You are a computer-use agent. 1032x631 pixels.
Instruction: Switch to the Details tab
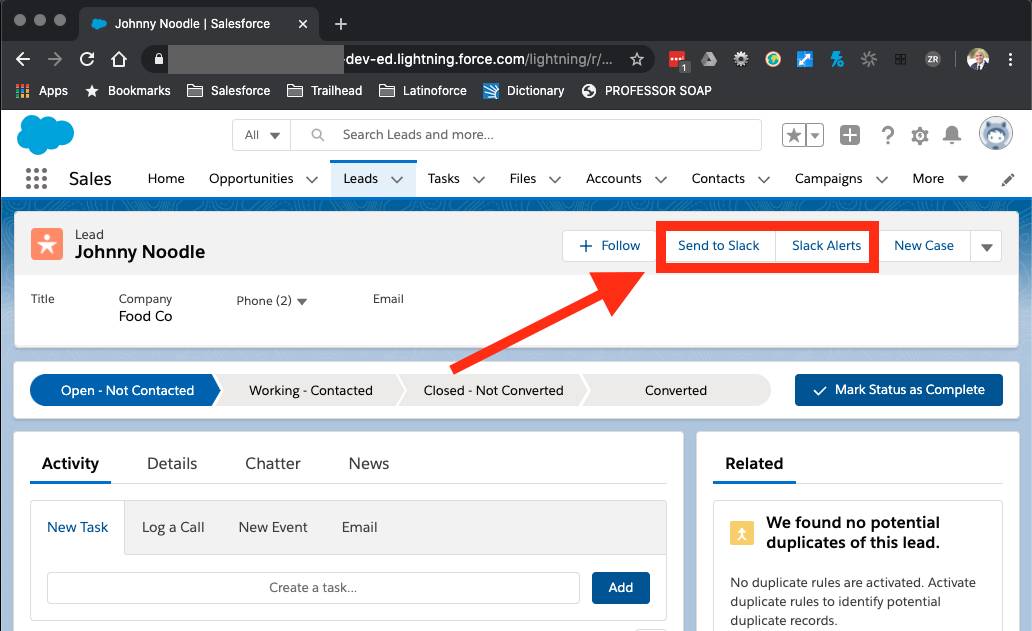[x=172, y=464]
